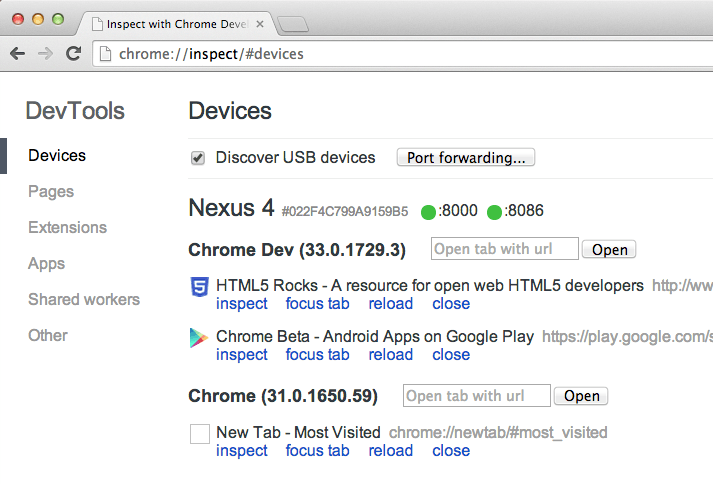Switch to the Extensions section

67,227
